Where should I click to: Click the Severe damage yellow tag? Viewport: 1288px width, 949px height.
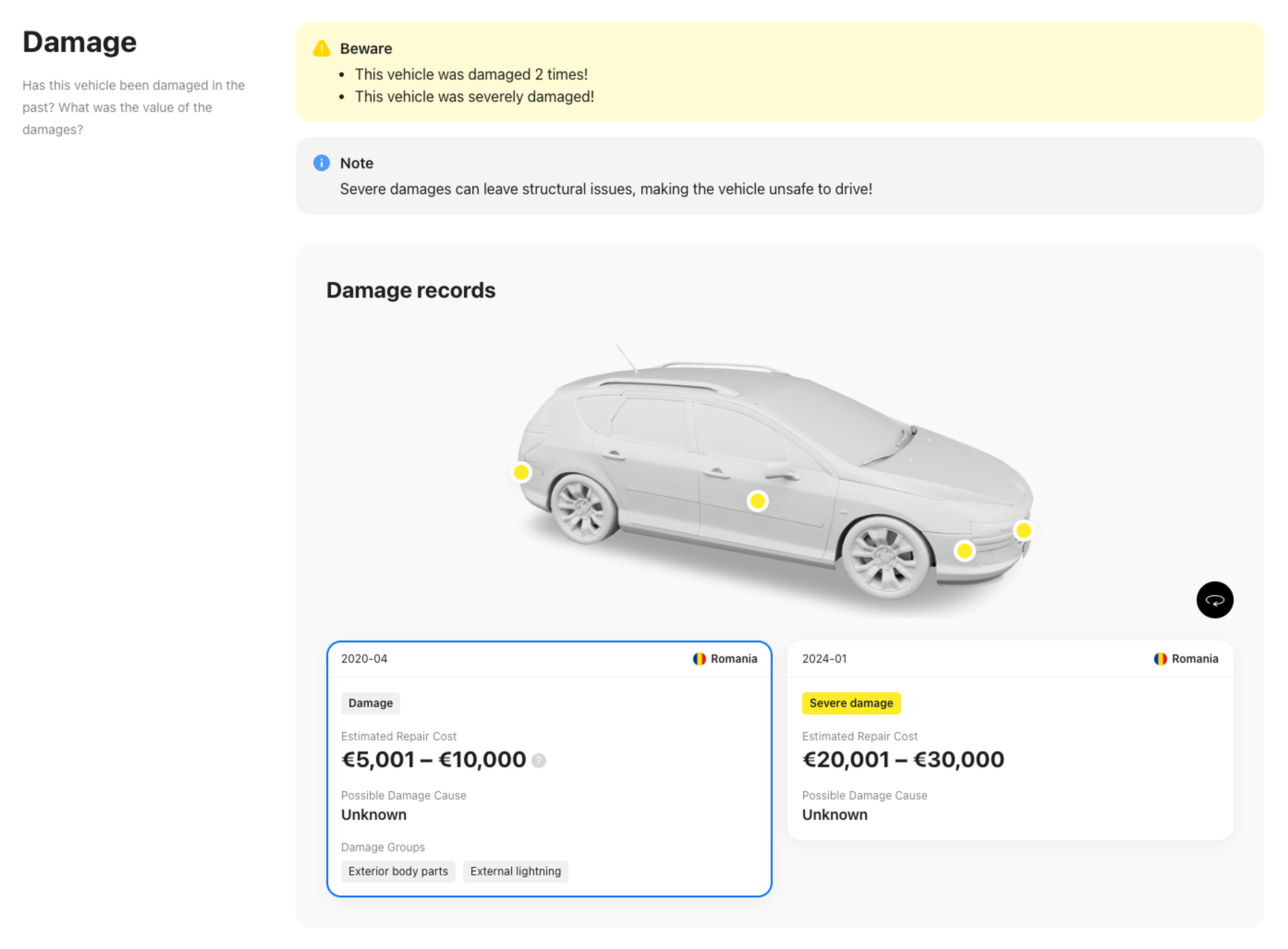(850, 703)
